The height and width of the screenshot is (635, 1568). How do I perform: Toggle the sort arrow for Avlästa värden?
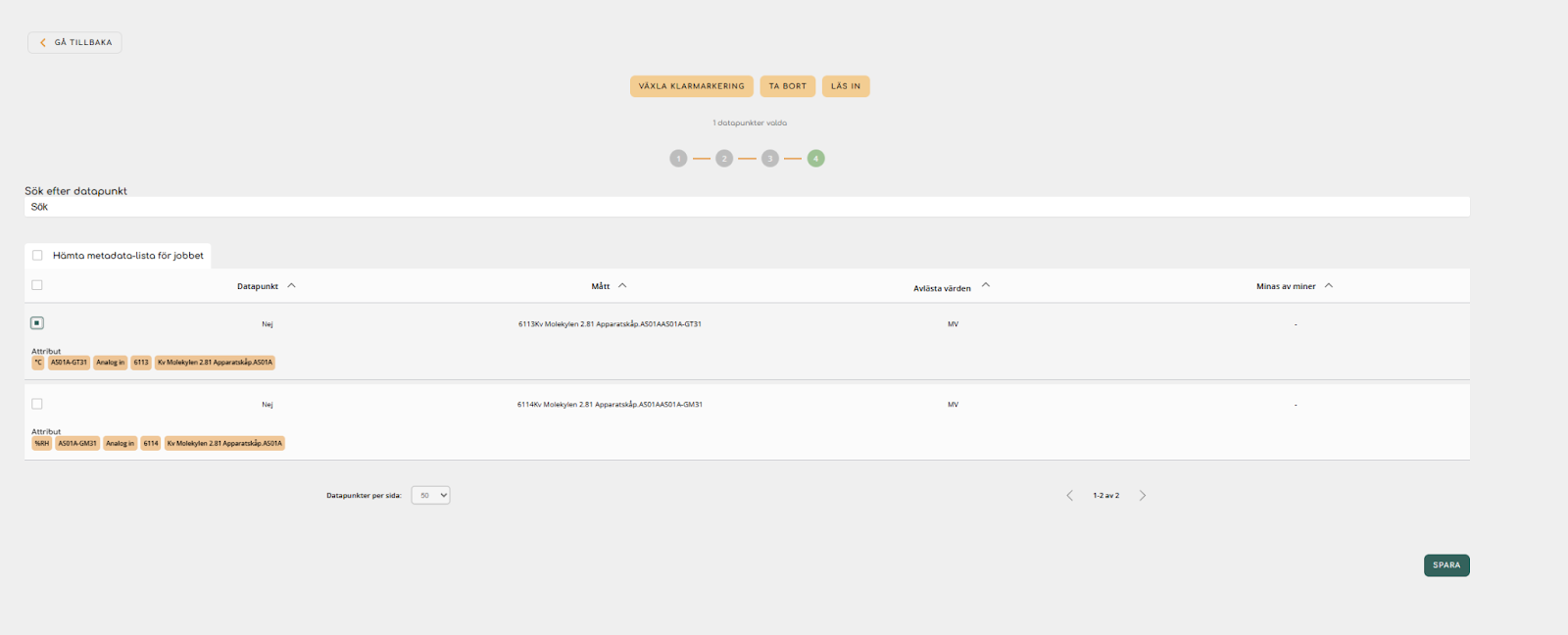986,285
